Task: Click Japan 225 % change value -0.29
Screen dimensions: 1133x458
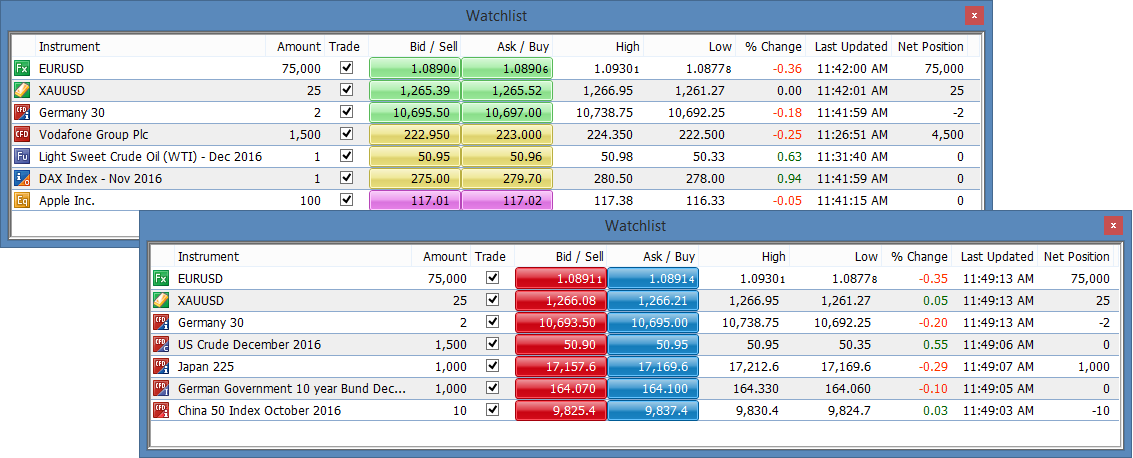Action: pos(933,366)
